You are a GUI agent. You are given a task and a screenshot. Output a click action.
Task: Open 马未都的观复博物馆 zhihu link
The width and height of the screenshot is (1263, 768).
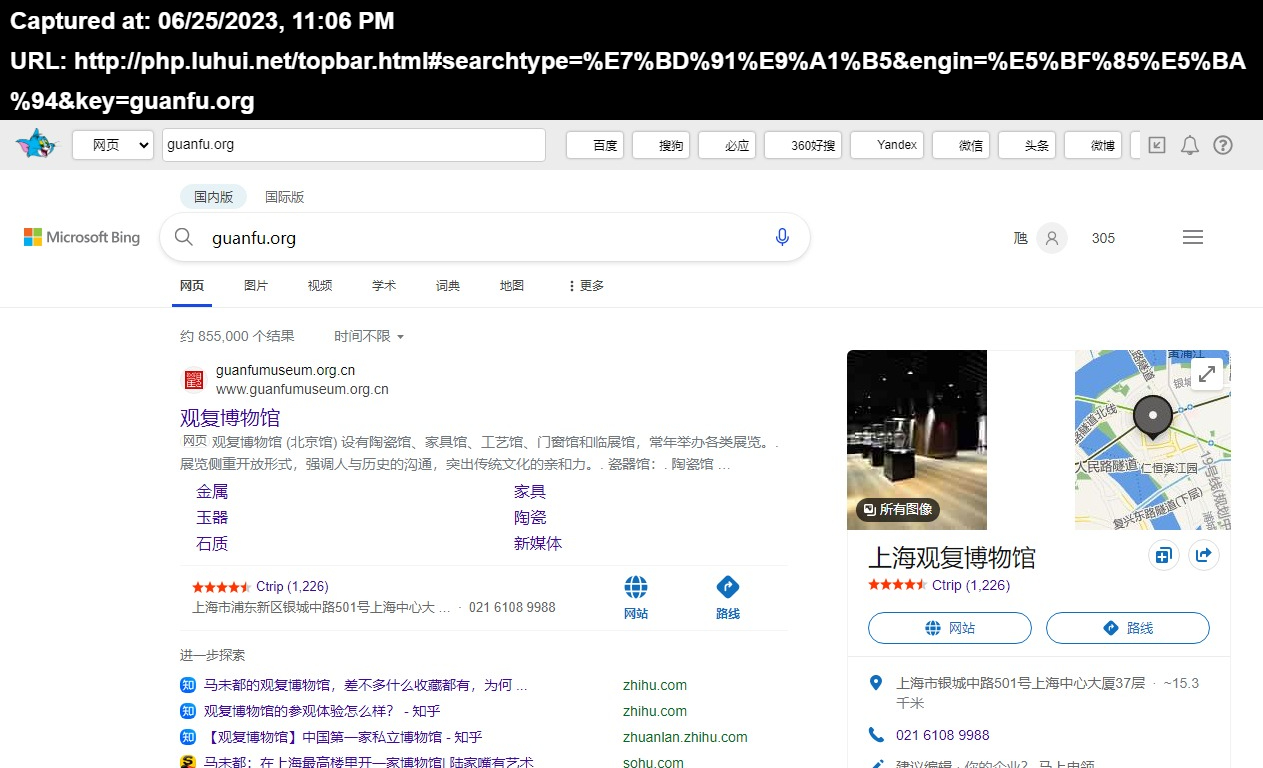(x=365, y=685)
